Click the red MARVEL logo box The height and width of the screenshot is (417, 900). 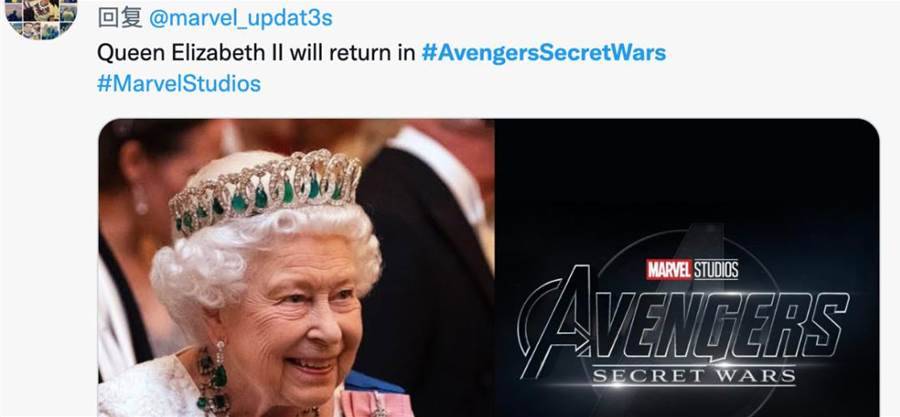(x=669, y=270)
